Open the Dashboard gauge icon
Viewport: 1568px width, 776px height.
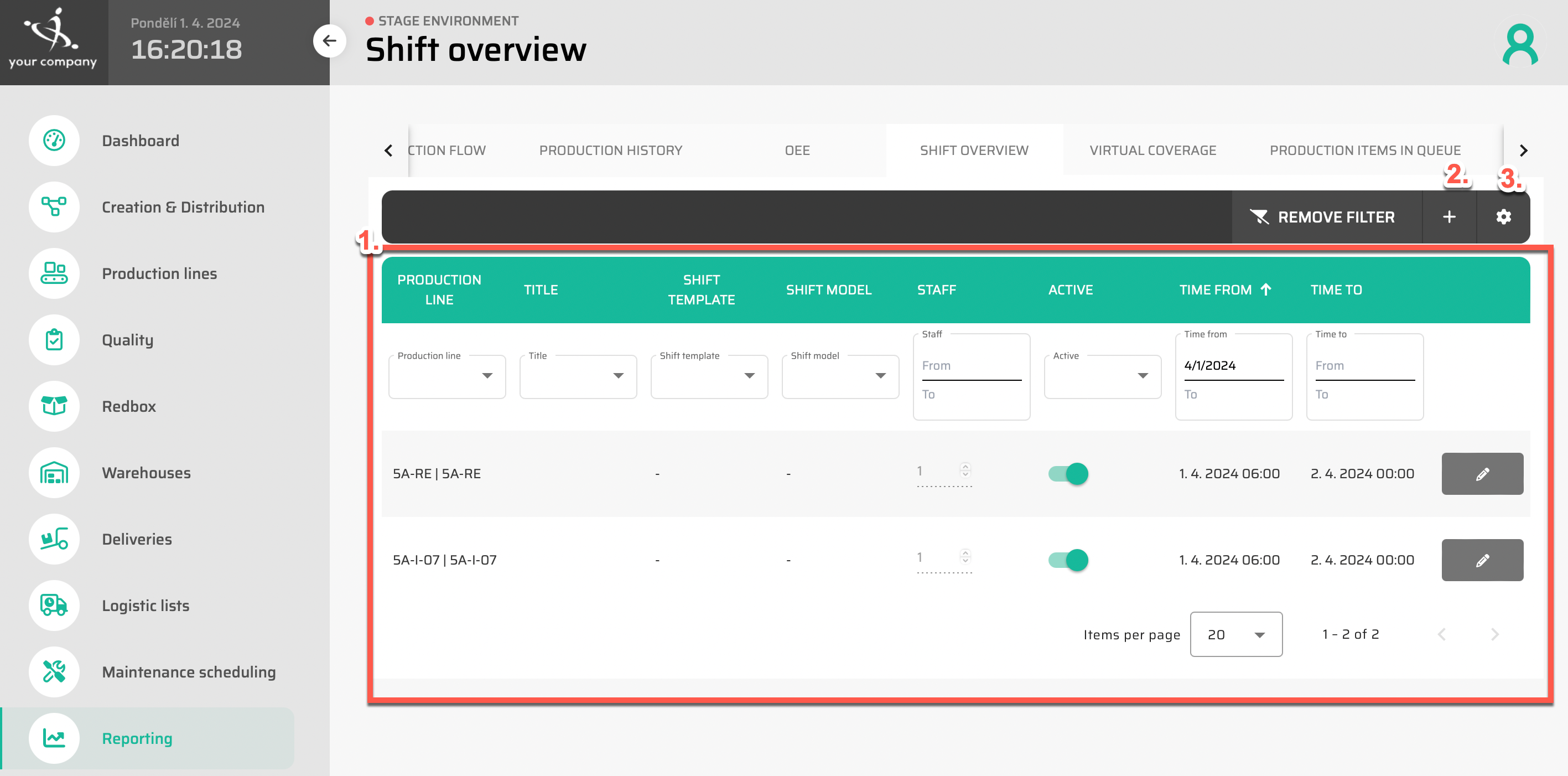(x=54, y=141)
